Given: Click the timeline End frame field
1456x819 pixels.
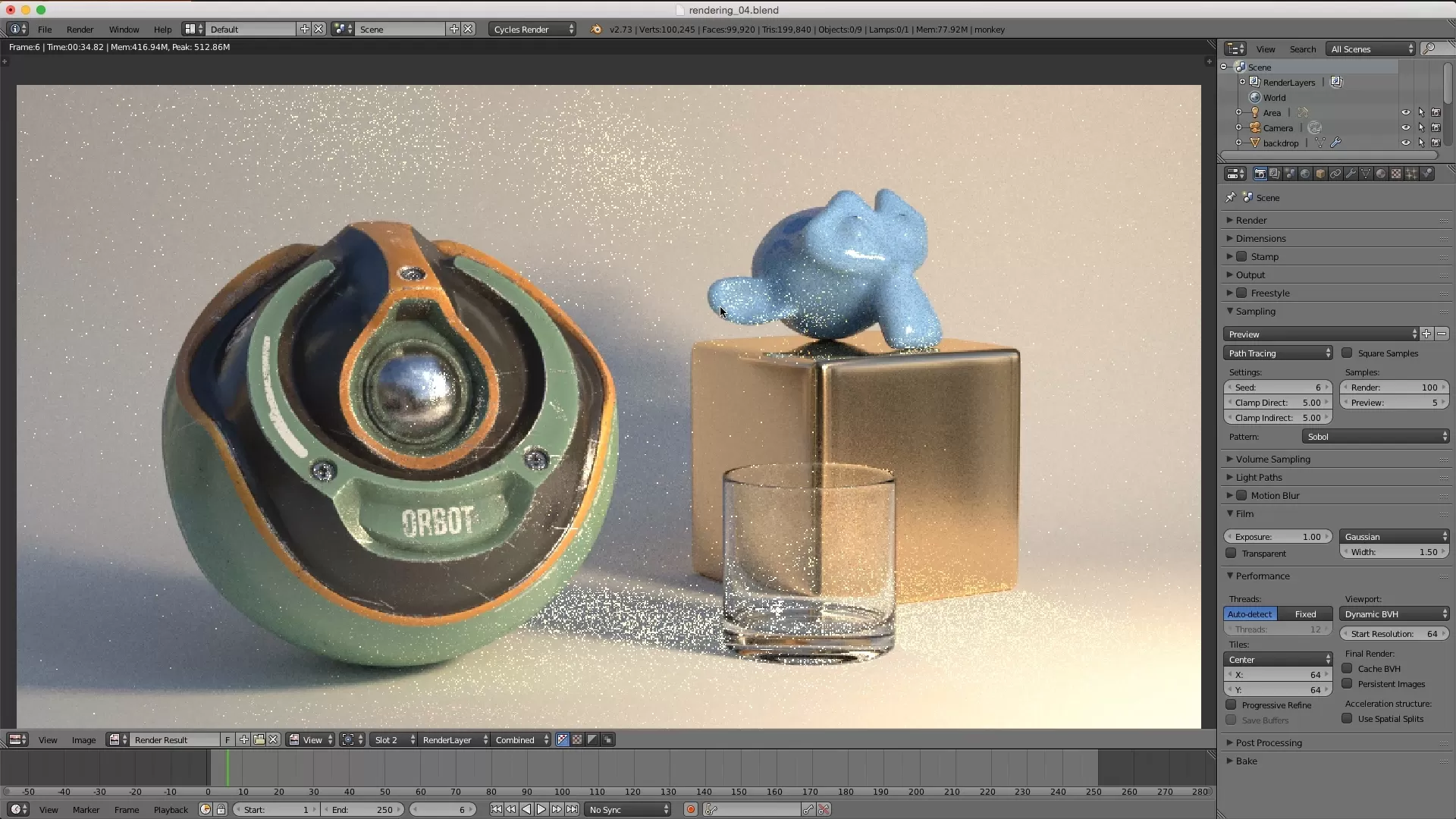Looking at the screenshot, I should [362, 809].
